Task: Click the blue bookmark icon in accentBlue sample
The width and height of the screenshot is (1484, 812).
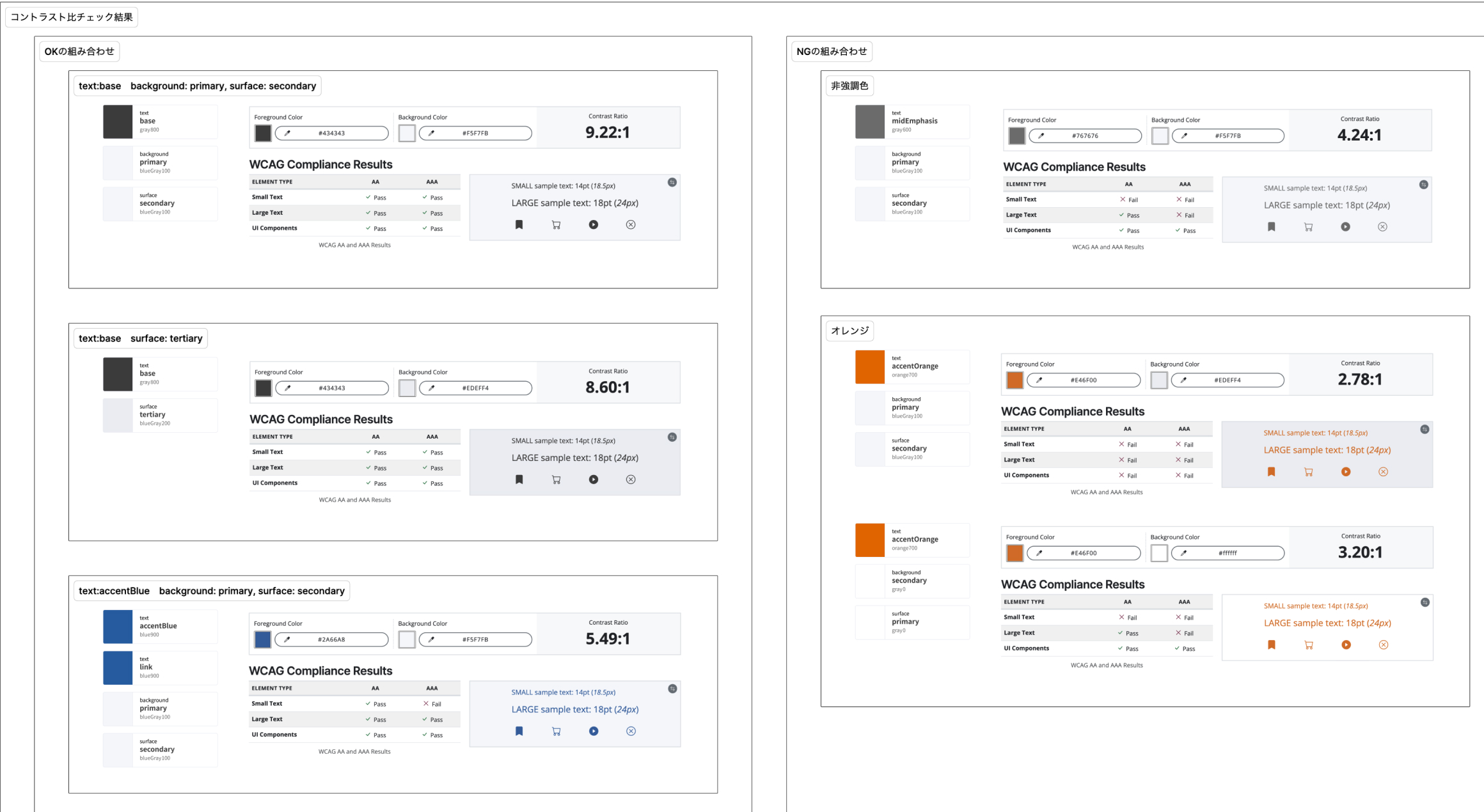Action: (519, 731)
